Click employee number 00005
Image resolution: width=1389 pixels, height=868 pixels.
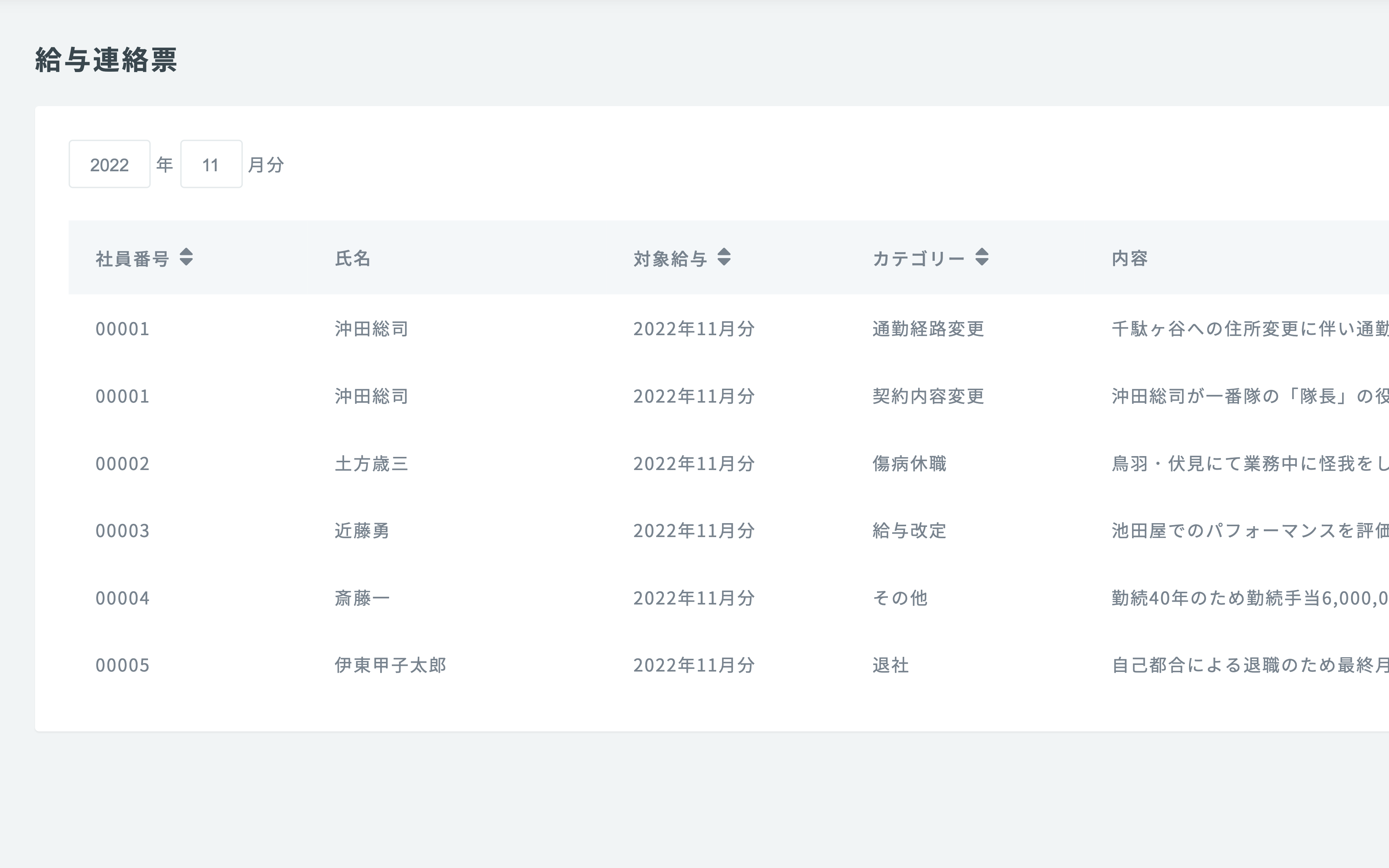click(122, 665)
